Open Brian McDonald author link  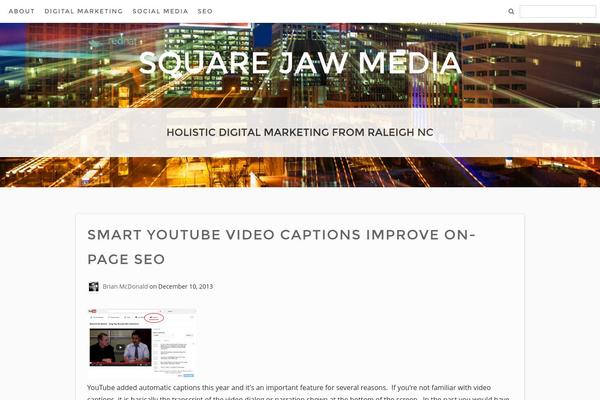click(125, 287)
